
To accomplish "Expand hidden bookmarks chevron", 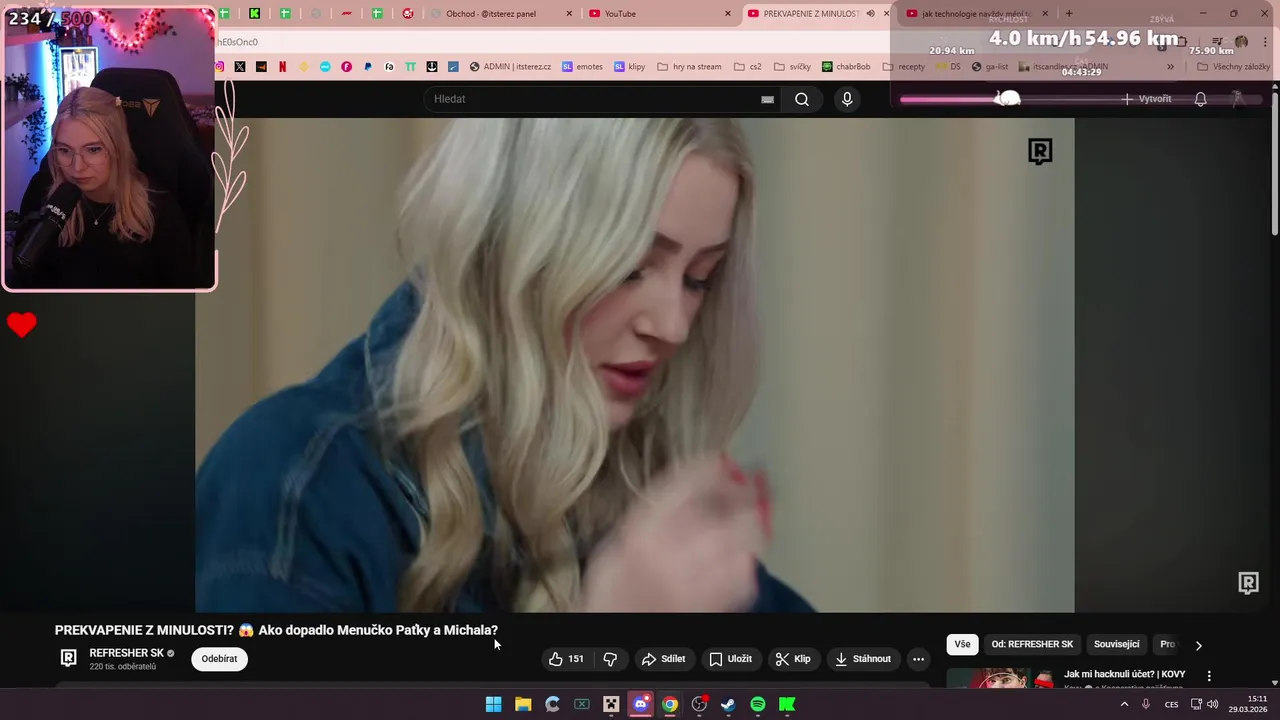I will (x=1170, y=67).
